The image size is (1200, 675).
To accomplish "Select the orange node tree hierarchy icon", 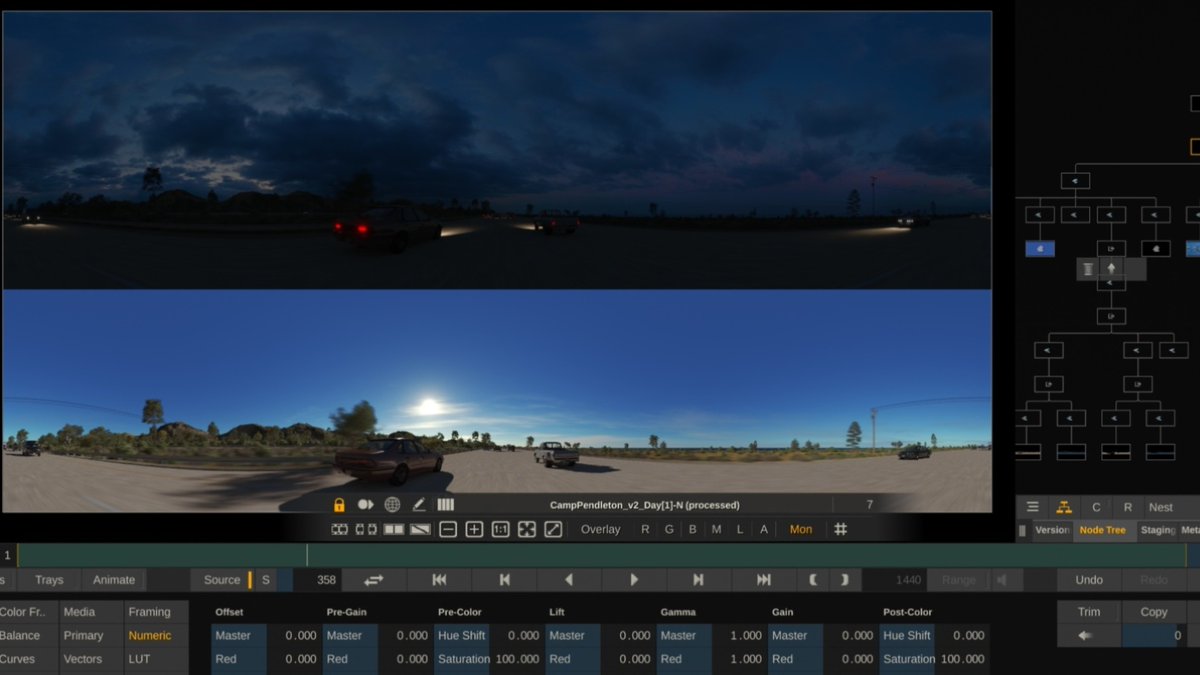I will (1064, 507).
